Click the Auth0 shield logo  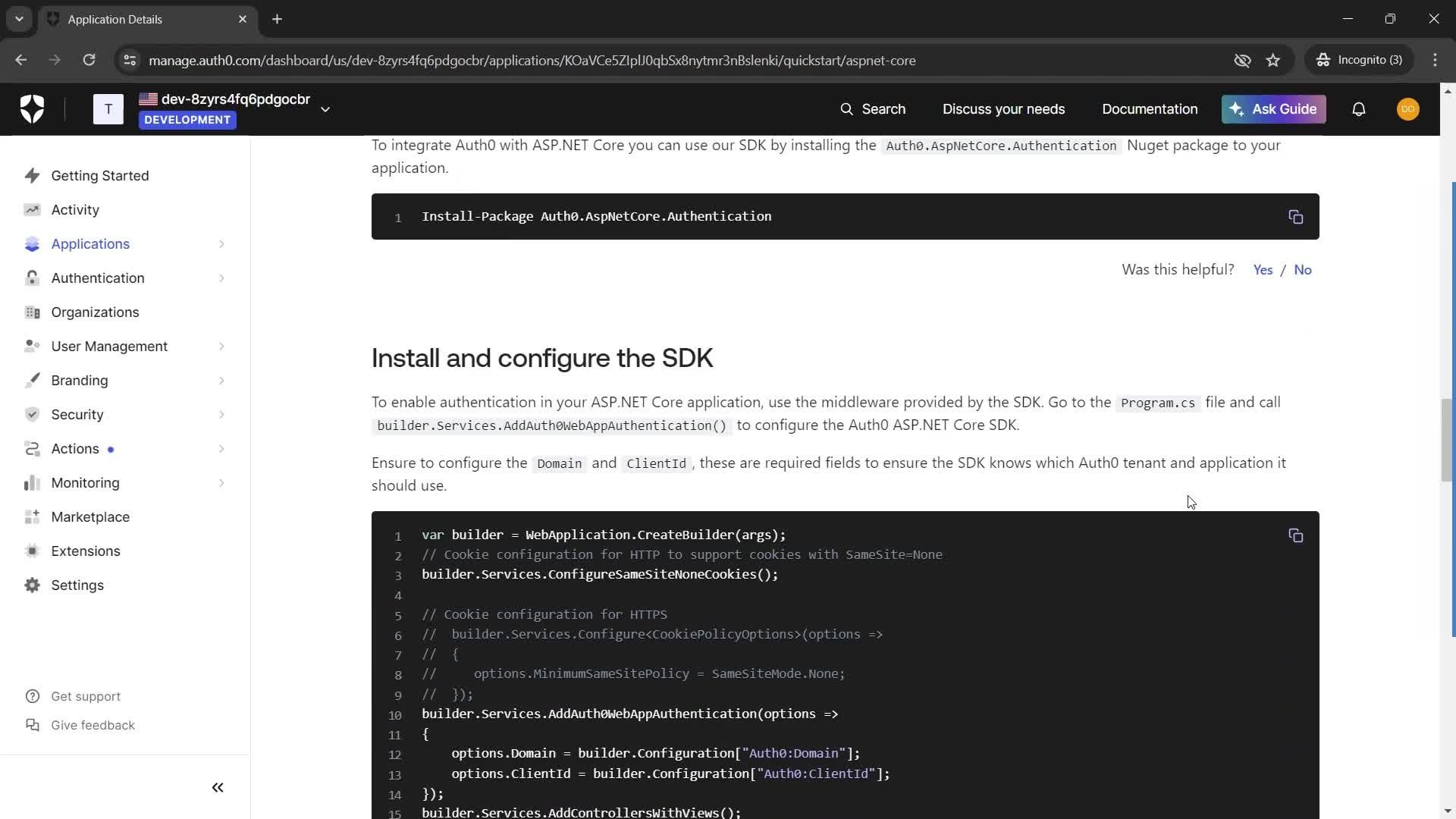pyautogui.click(x=32, y=109)
